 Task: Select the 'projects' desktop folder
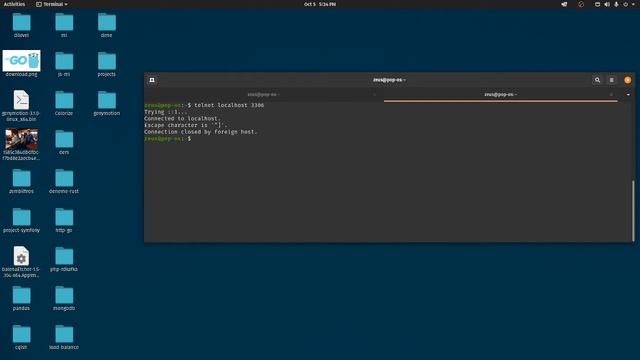point(107,64)
